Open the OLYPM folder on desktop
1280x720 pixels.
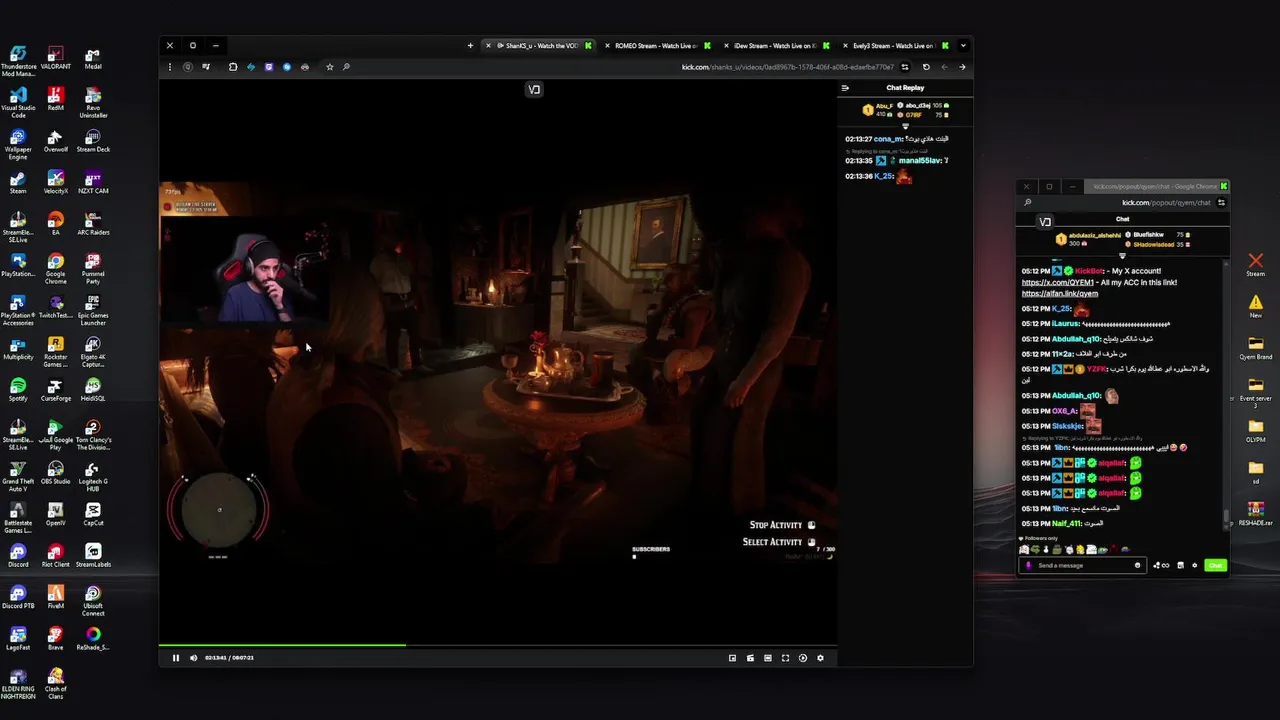[x=1255, y=430]
